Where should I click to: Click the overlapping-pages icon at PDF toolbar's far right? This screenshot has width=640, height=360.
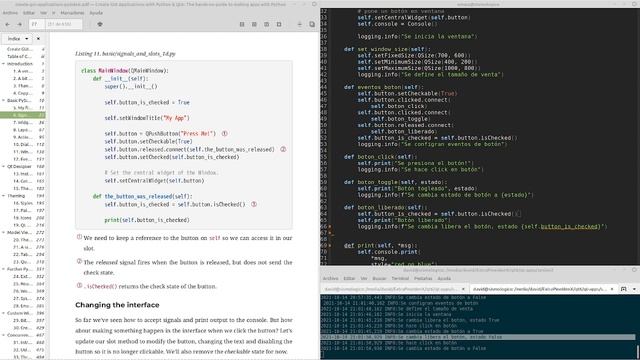(x=312, y=24)
